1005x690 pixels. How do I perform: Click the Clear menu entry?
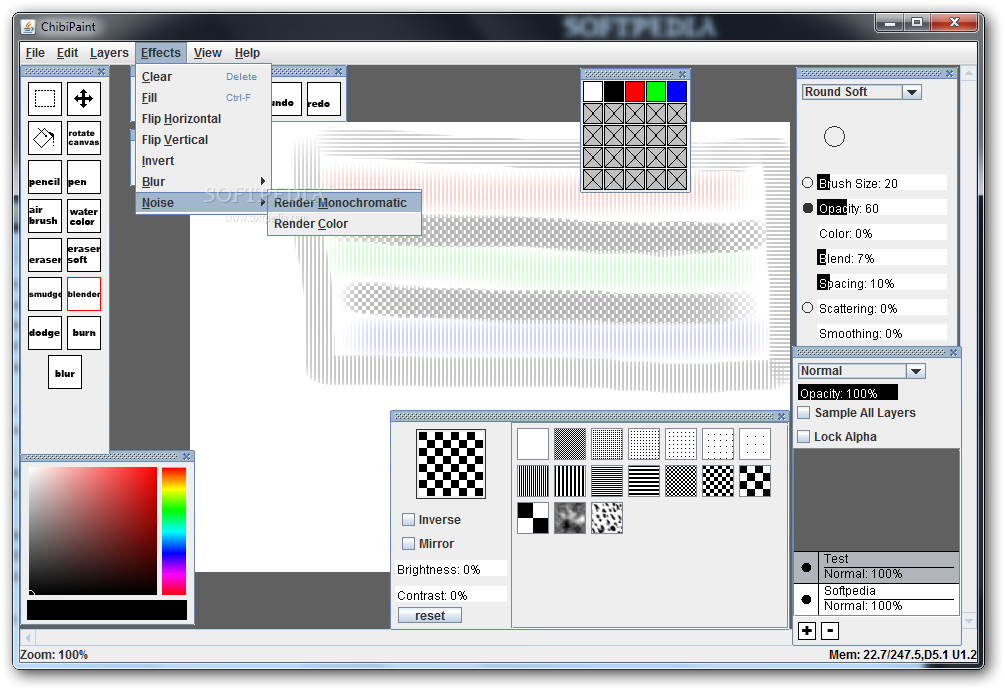[204, 76]
